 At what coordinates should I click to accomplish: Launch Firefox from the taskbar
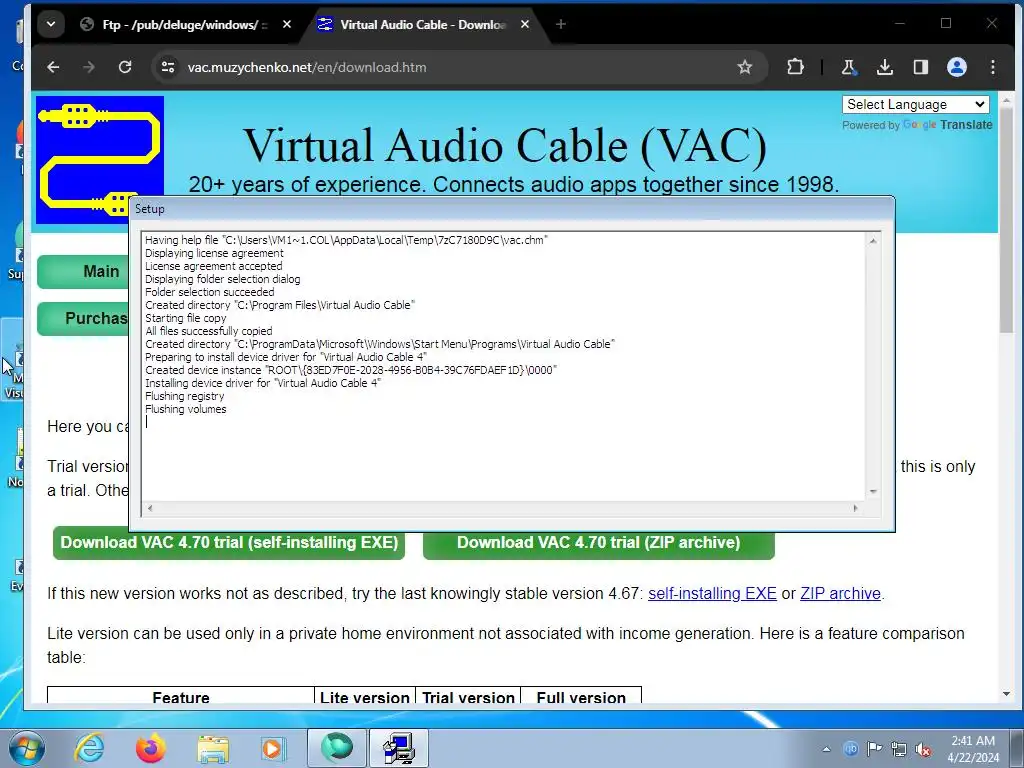pyautogui.click(x=151, y=748)
